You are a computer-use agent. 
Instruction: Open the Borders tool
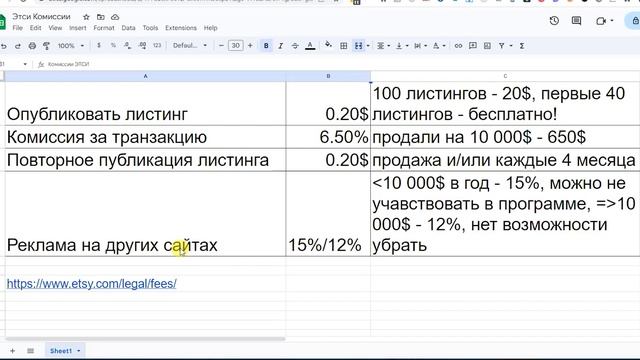point(343,46)
